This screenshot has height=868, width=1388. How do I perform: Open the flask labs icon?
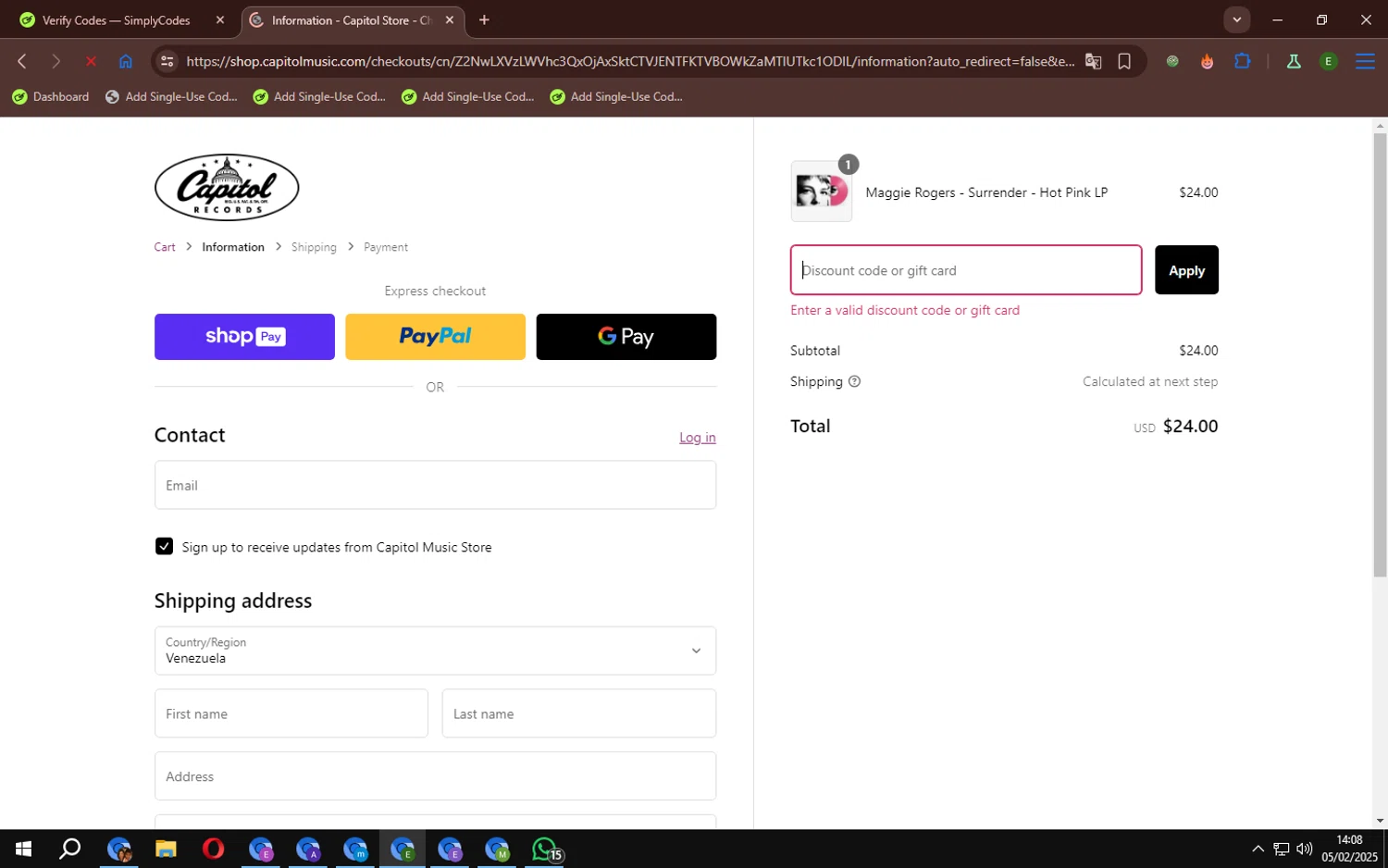pyautogui.click(x=1294, y=61)
